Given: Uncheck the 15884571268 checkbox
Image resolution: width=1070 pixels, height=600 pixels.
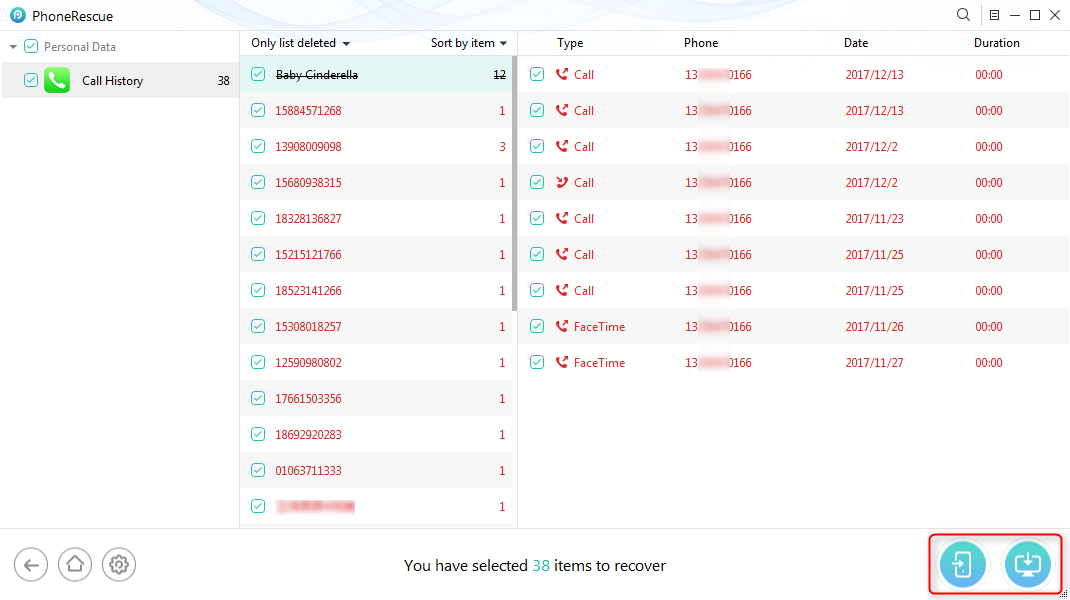Looking at the screenshot, I should 258,110.
